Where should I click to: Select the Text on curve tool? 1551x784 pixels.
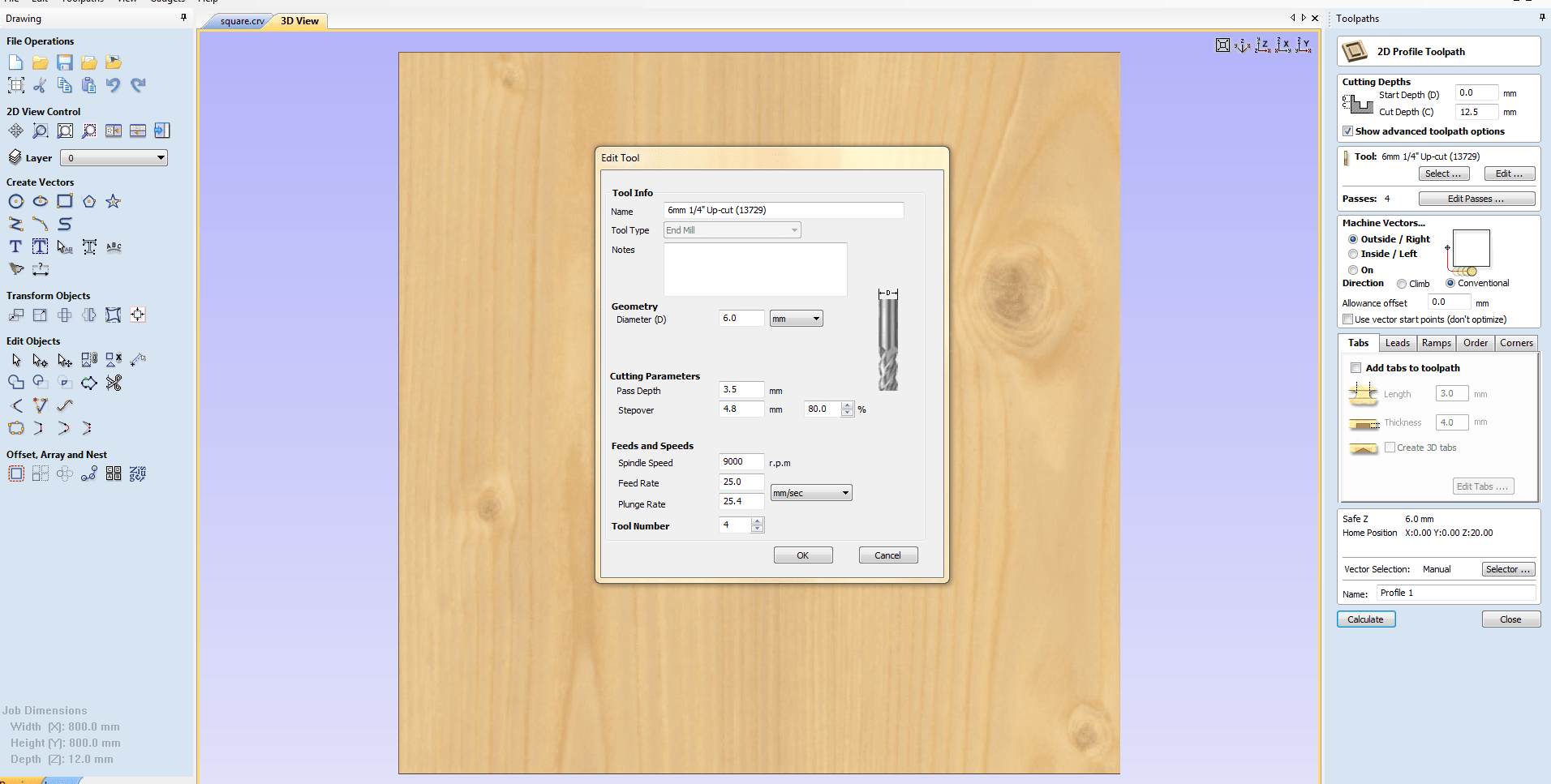[114, 246]
